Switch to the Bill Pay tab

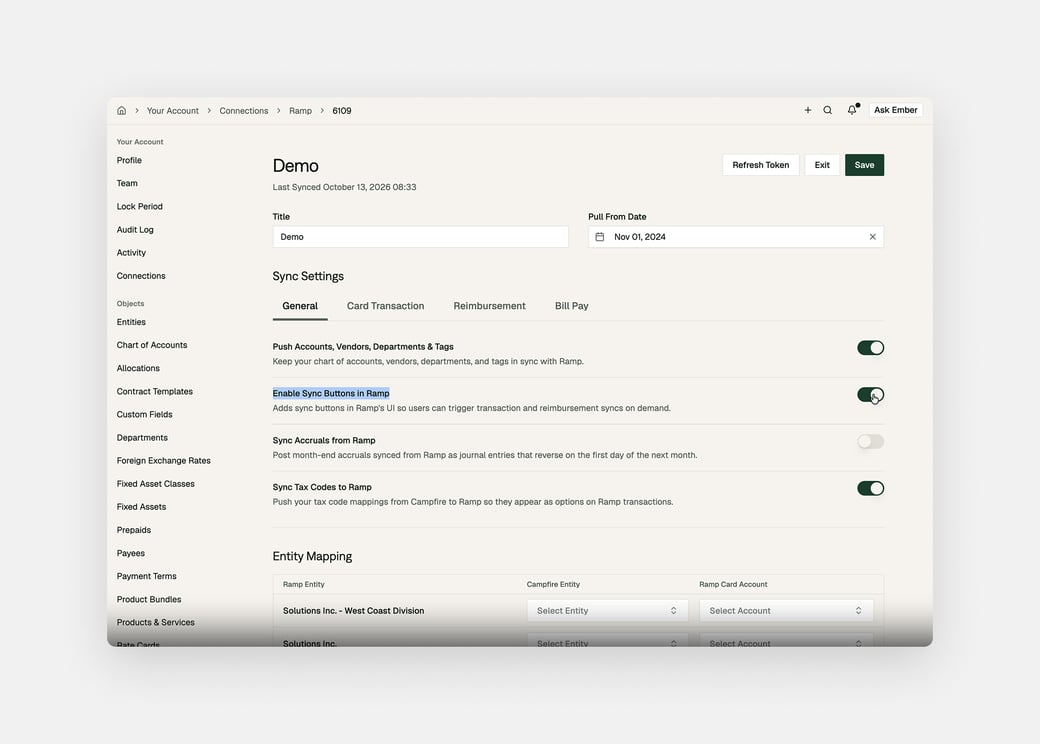(572, 306)
